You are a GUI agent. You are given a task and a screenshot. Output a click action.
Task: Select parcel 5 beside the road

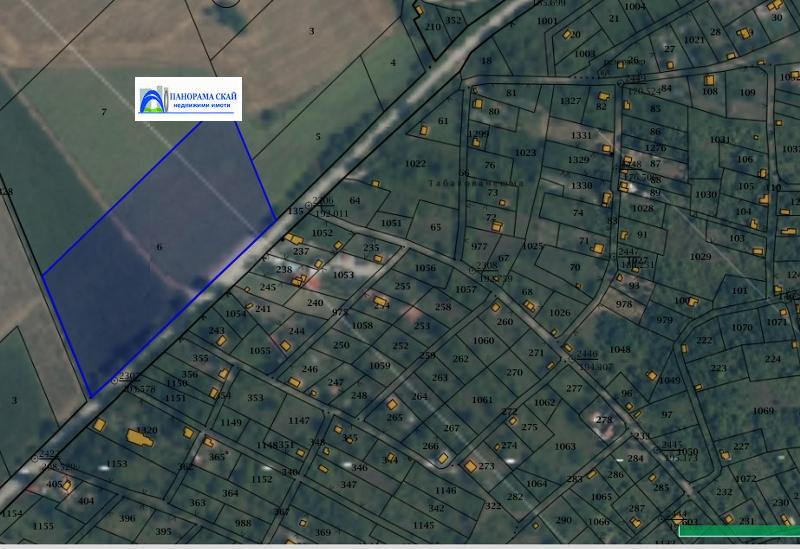tap(318, 137)
